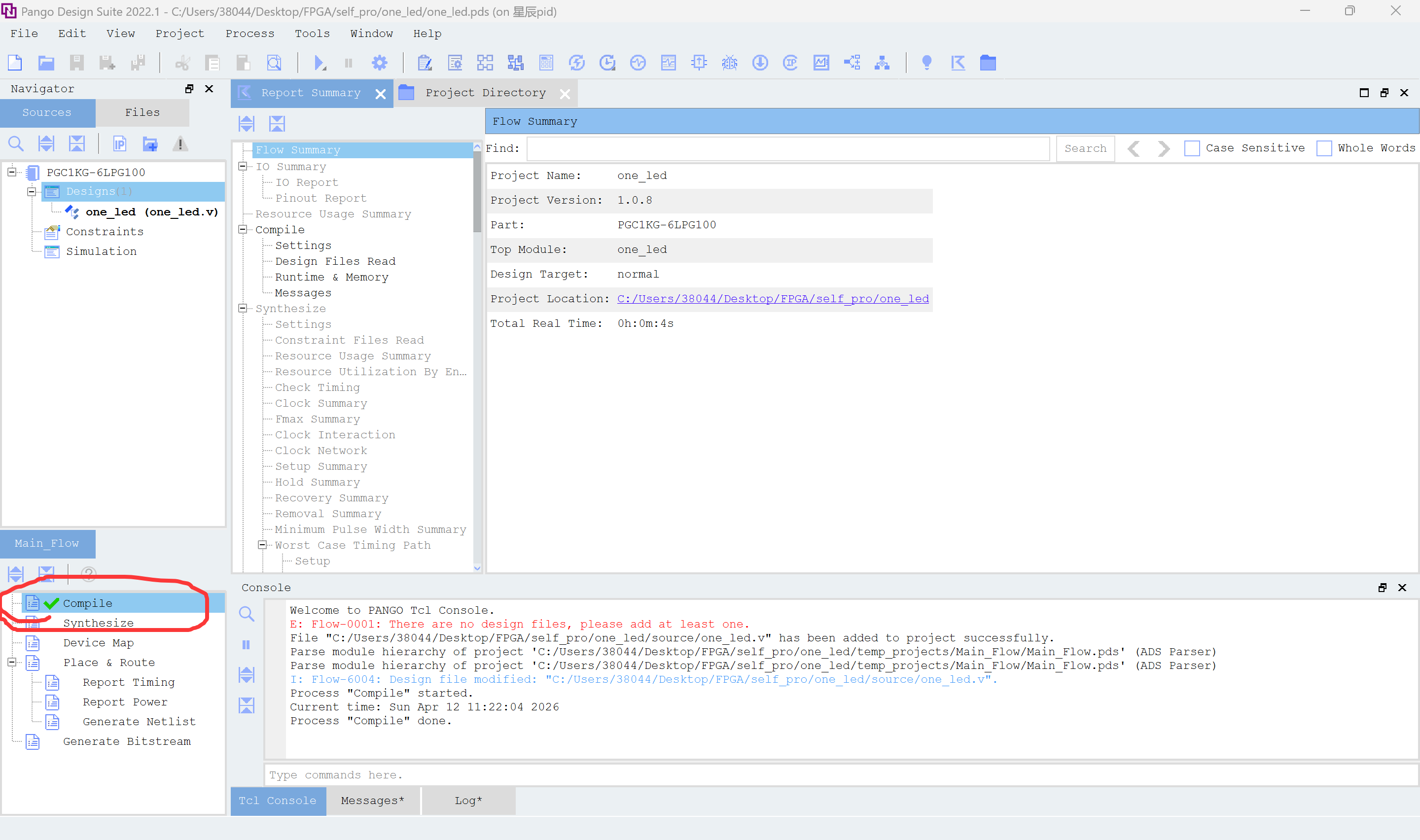The width and height of the screenshot is (1420, 840).
Task: Switch to the Messages console tab
Action: coord(372,801)
